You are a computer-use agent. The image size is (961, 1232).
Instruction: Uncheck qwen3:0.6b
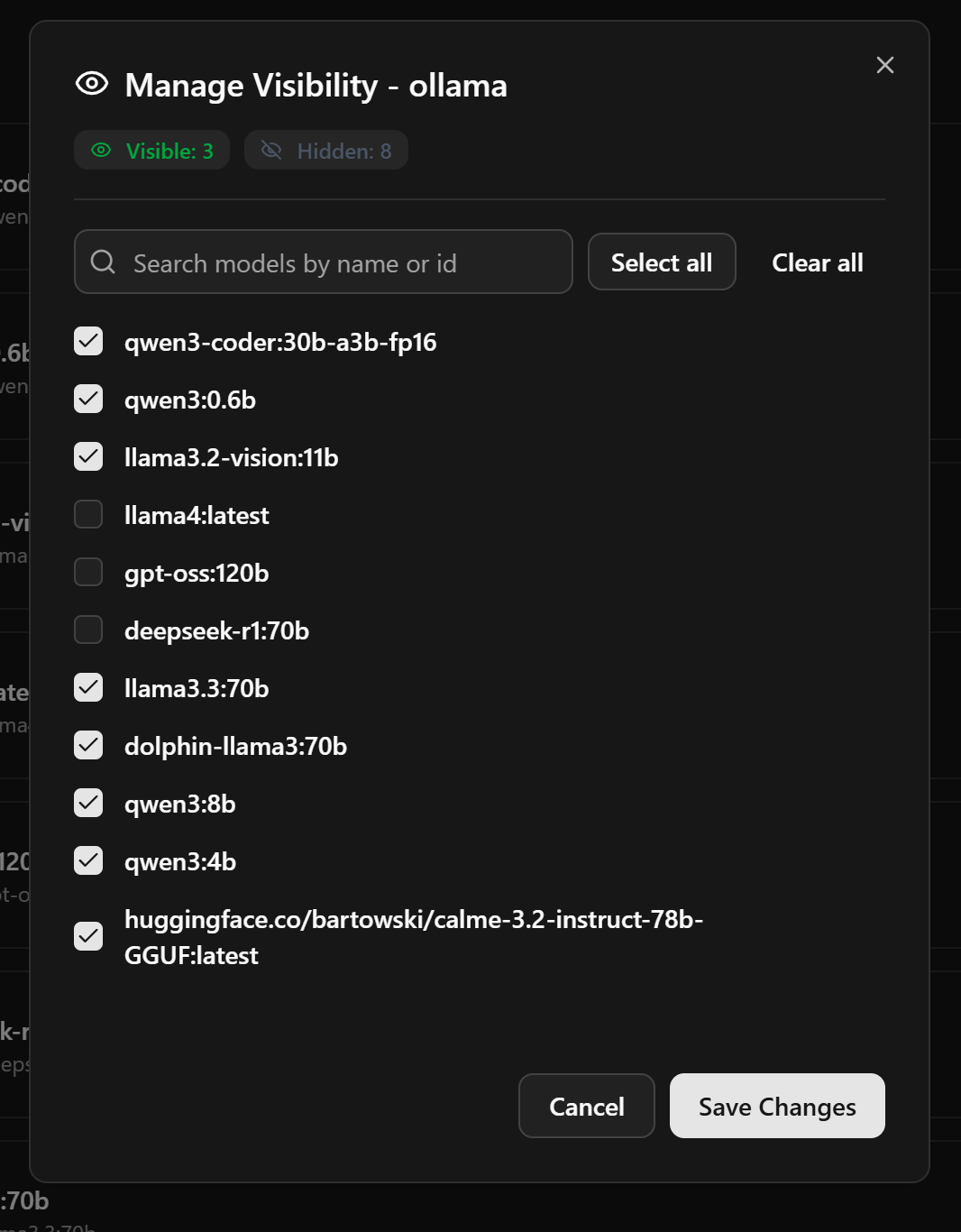click(87, 400)
